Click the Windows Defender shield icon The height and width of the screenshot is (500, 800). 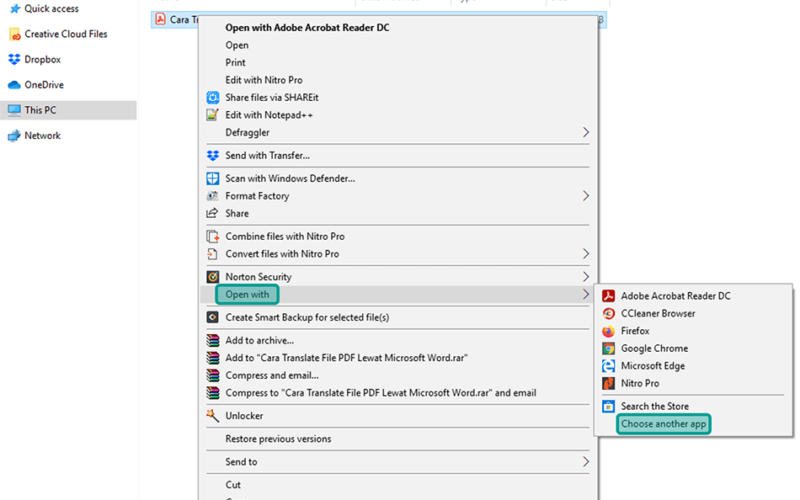click(212, 179)
